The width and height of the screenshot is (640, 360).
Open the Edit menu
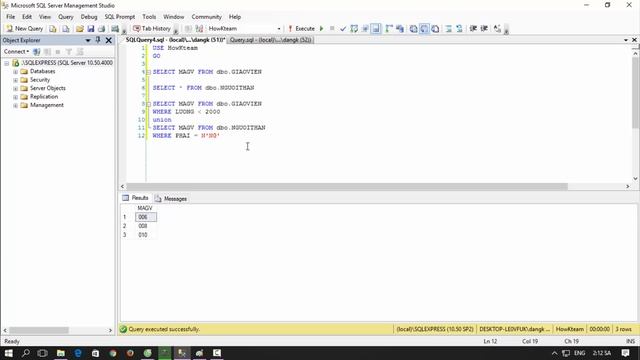(27, 17)
